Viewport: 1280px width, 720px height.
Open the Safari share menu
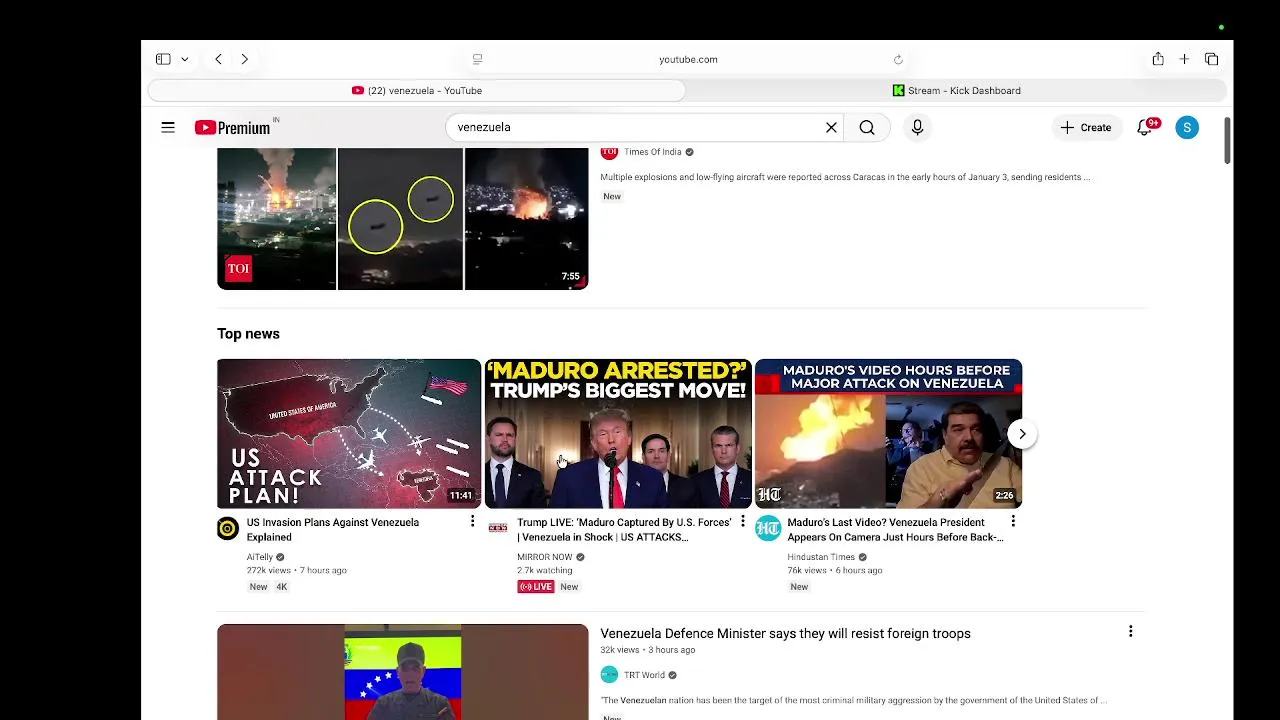(1158, 59)
